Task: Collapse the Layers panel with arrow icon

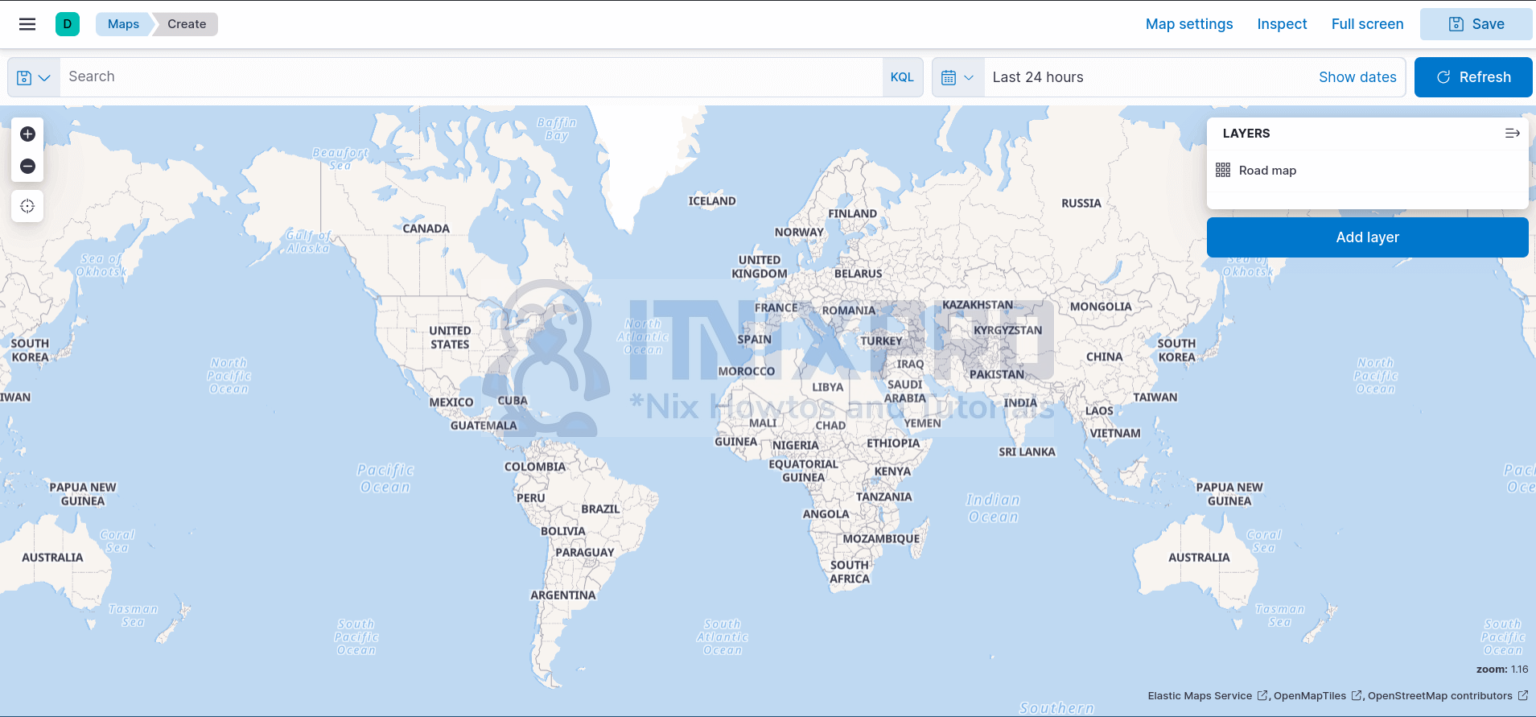Action: pyautogui.click(x=1512, y=132)
